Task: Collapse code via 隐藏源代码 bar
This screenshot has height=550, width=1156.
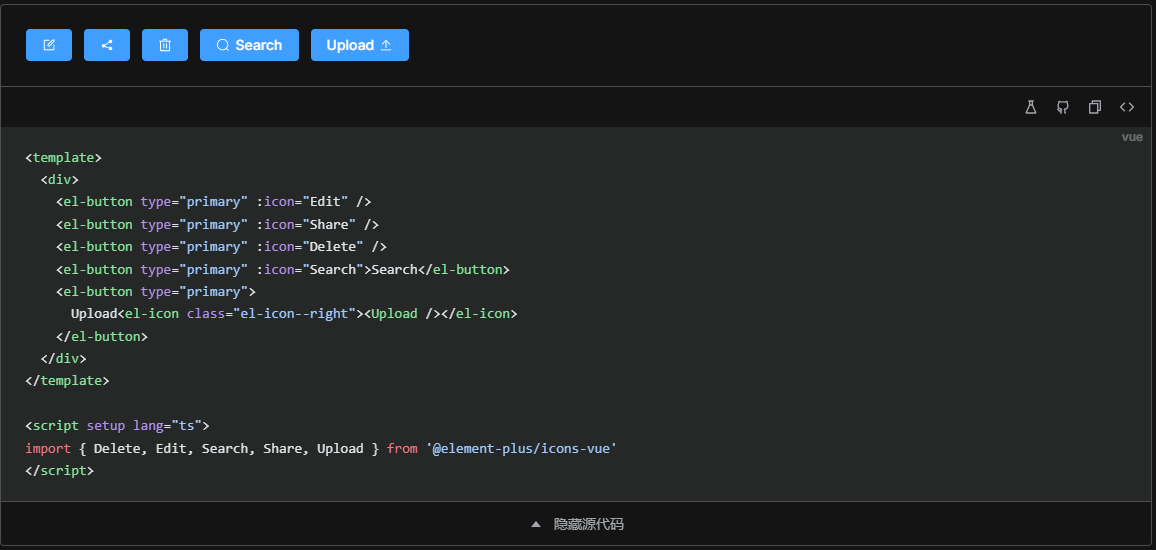Action: click(578, 524)
